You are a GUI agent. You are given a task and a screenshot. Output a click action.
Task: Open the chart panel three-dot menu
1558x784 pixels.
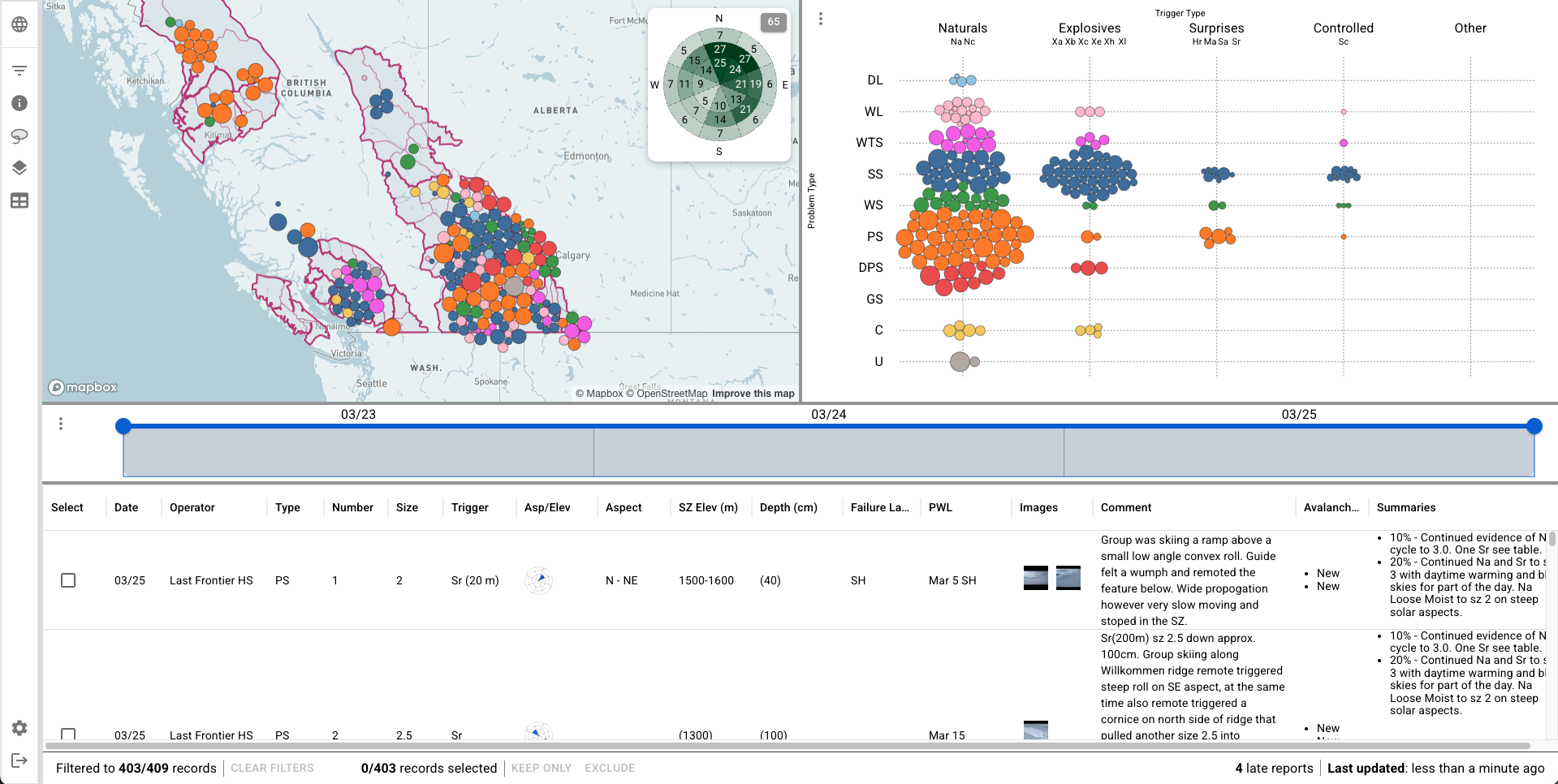point(821,19)
